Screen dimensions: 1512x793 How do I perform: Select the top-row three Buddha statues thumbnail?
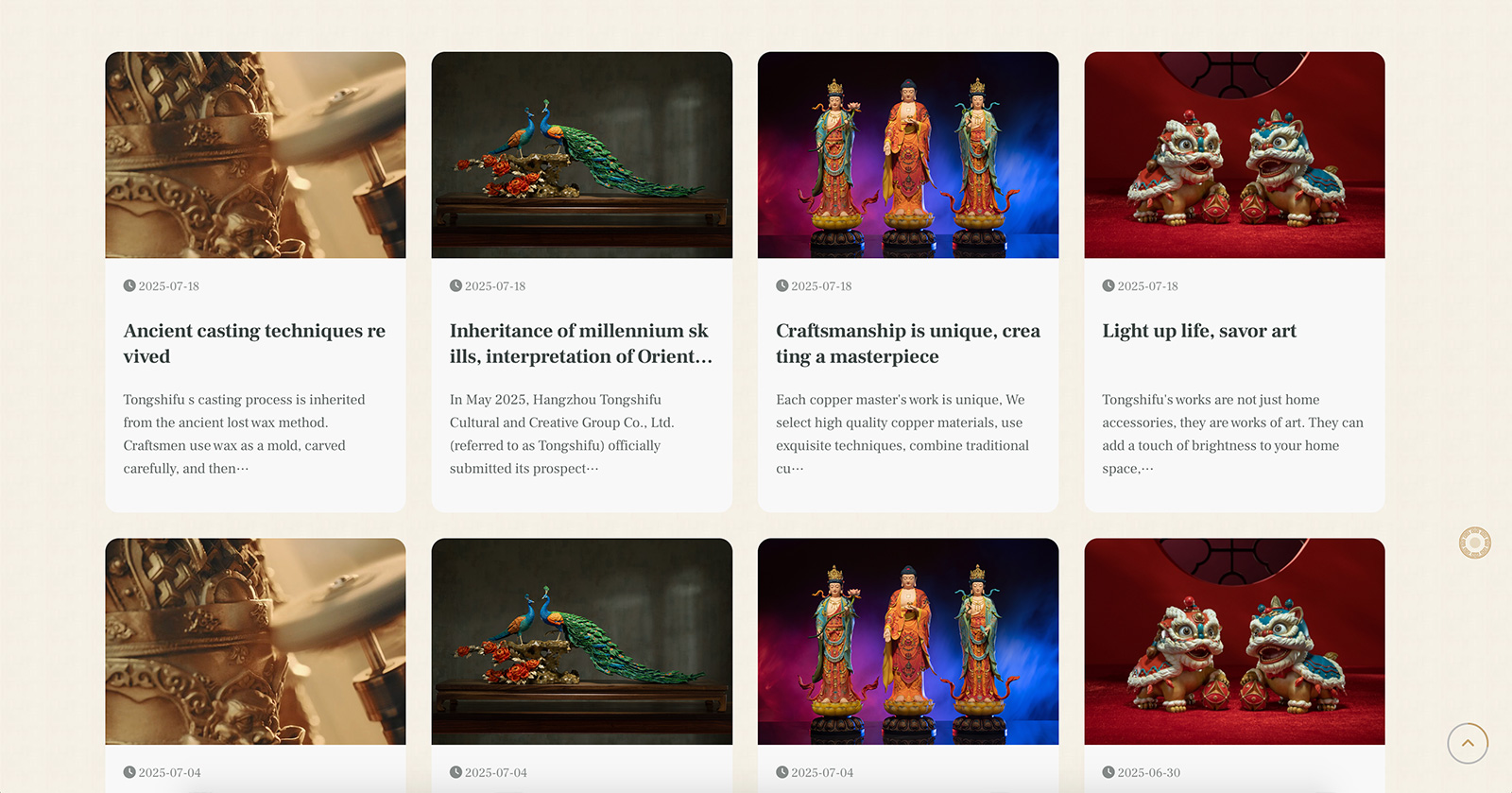click(908, 155)
